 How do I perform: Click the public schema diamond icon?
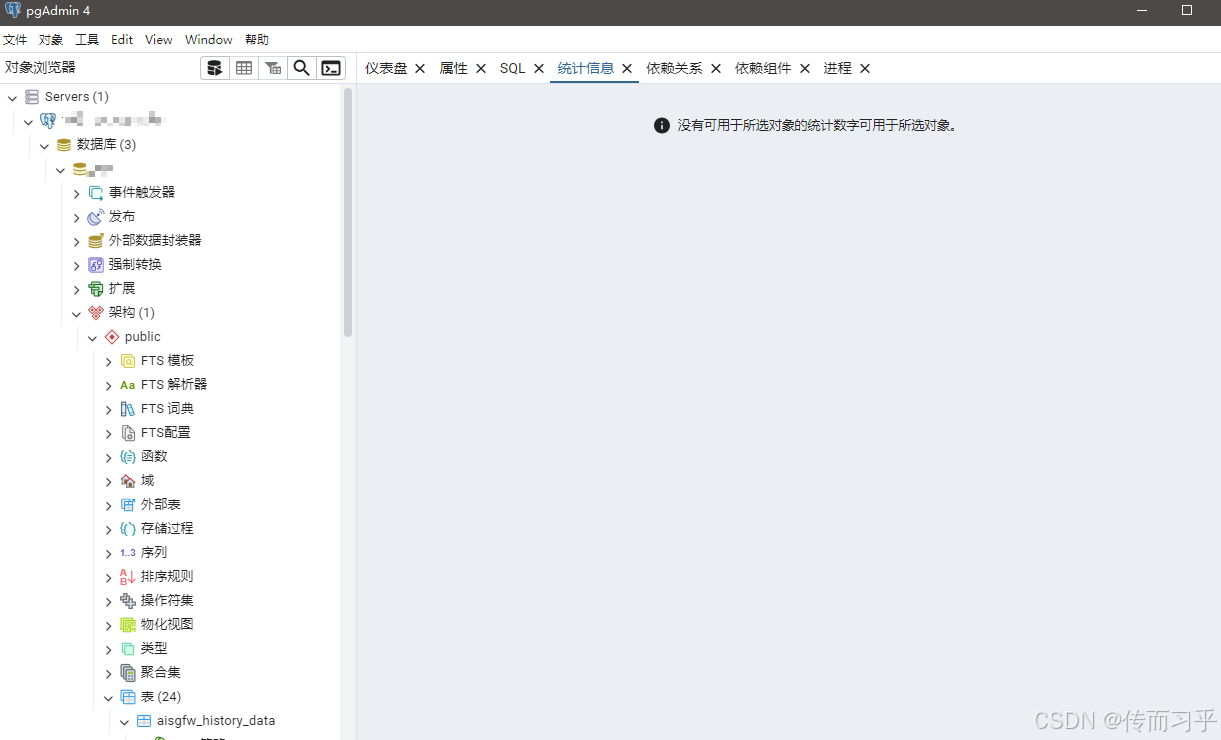(112, 337)
